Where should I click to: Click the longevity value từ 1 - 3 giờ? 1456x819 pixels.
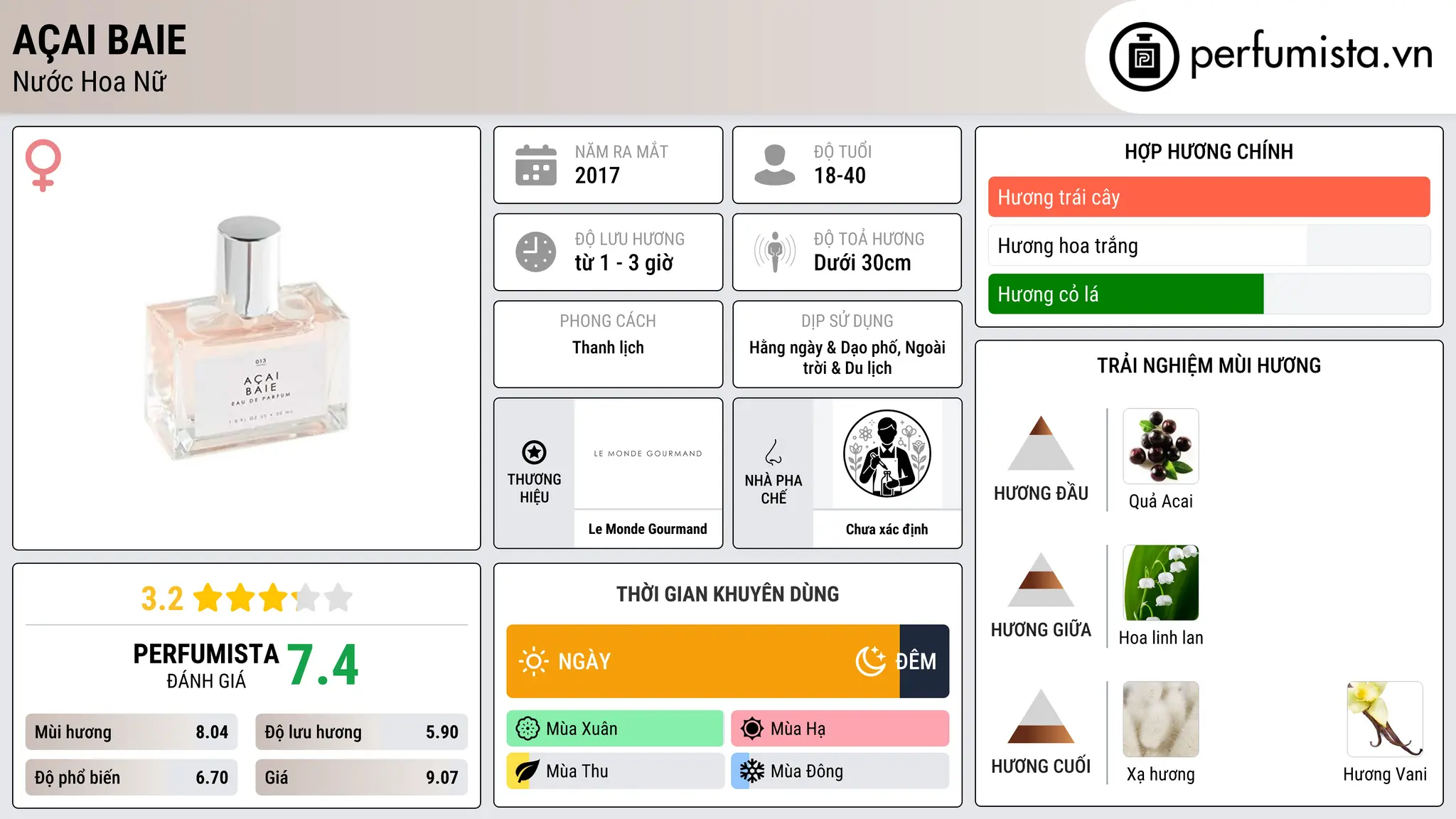click(x=623, y=263)
